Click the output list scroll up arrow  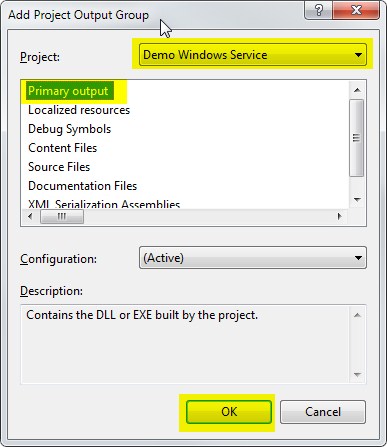pos(357,90)
